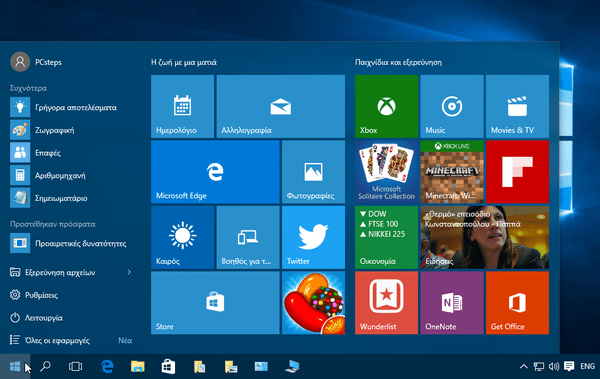Open the OneNote tile
600x379 pixels.
click(x=452, y=303)
